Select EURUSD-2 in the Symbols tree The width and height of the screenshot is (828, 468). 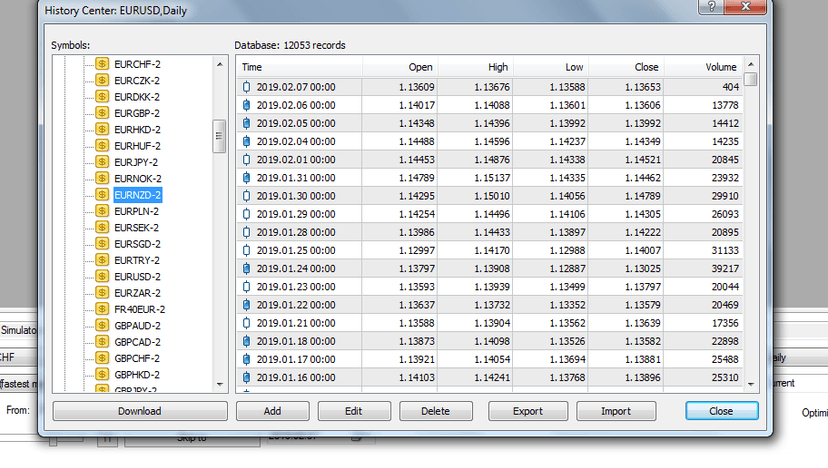(137, 277)
